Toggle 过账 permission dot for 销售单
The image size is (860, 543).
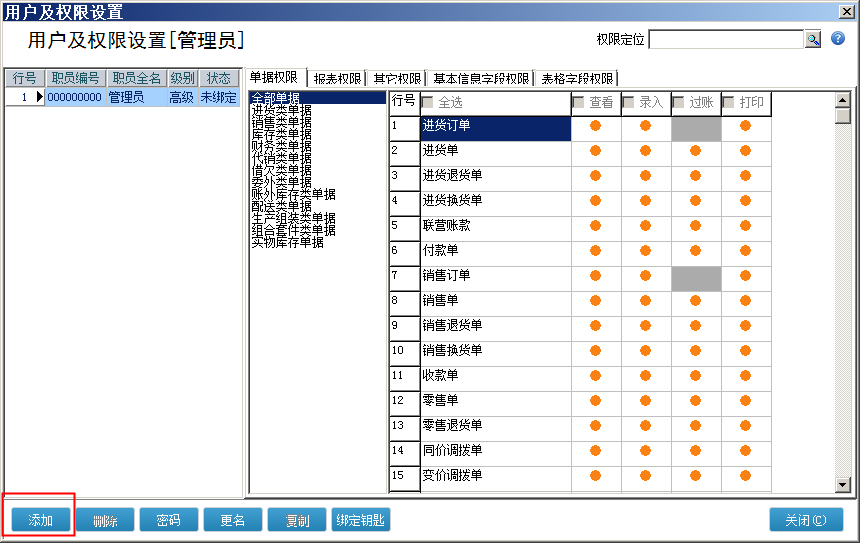point(695,301)
